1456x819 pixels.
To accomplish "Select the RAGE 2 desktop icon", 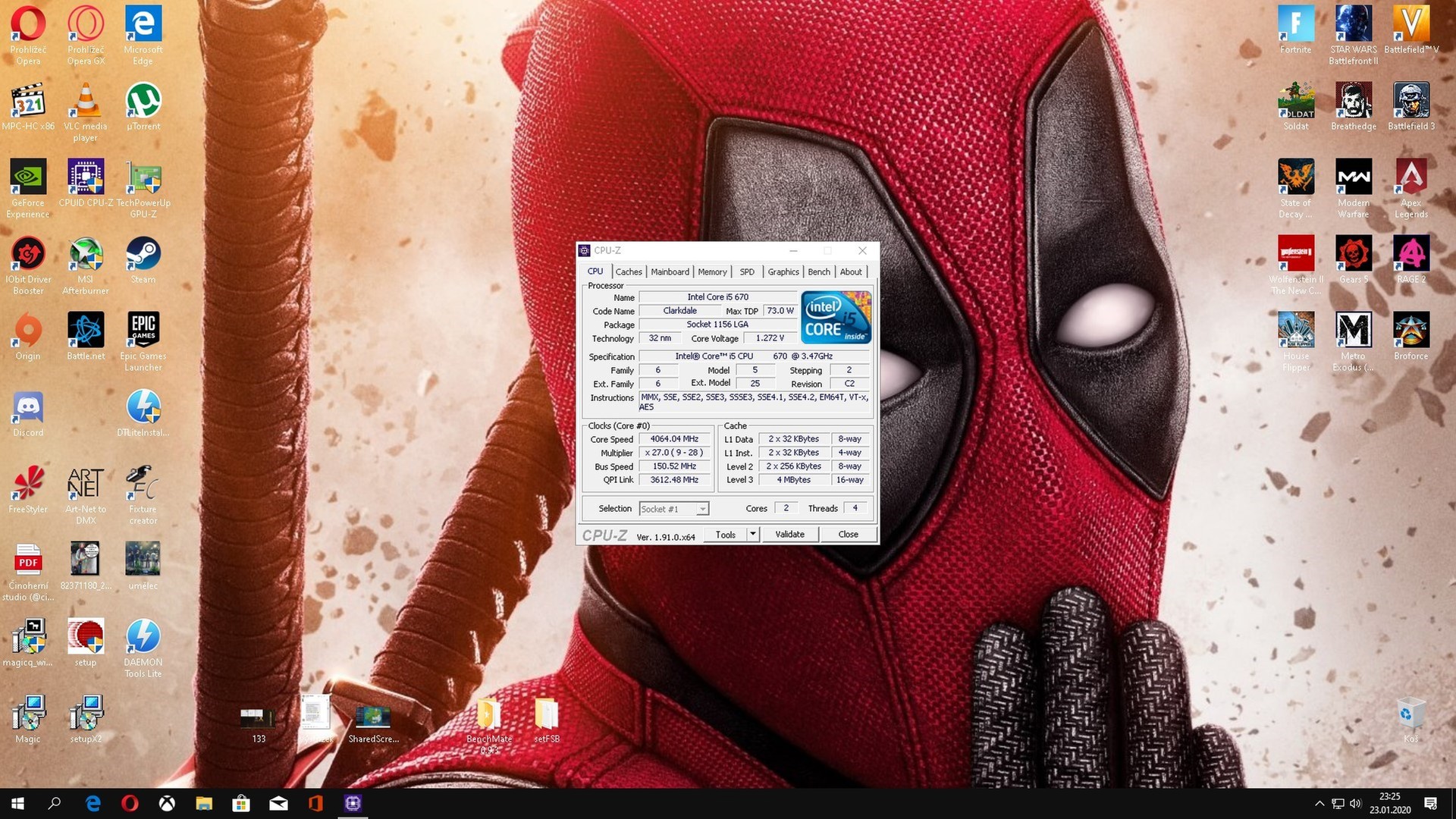I will (x=1411, y=260).
